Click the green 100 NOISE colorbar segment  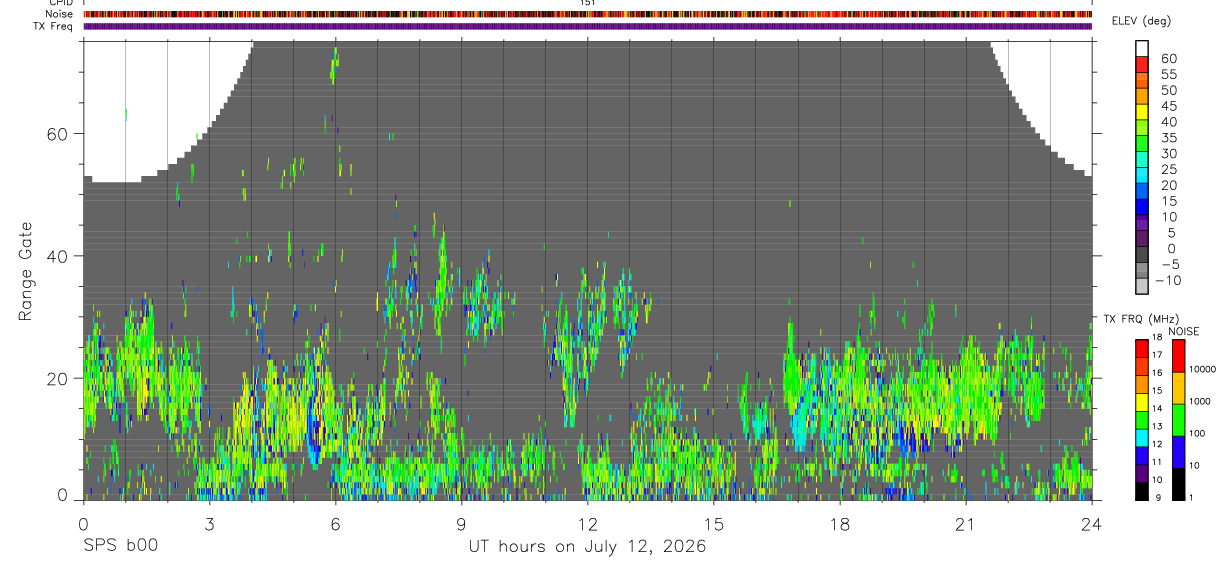pyautogui.click(x=1178, y=420)
